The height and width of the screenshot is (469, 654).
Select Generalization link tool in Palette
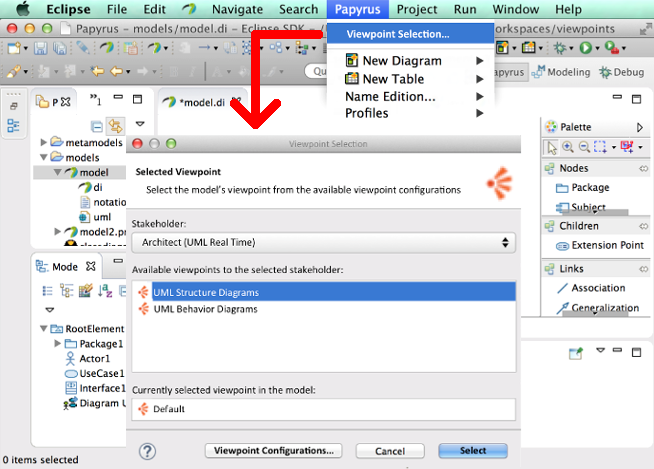pos(598,308)
